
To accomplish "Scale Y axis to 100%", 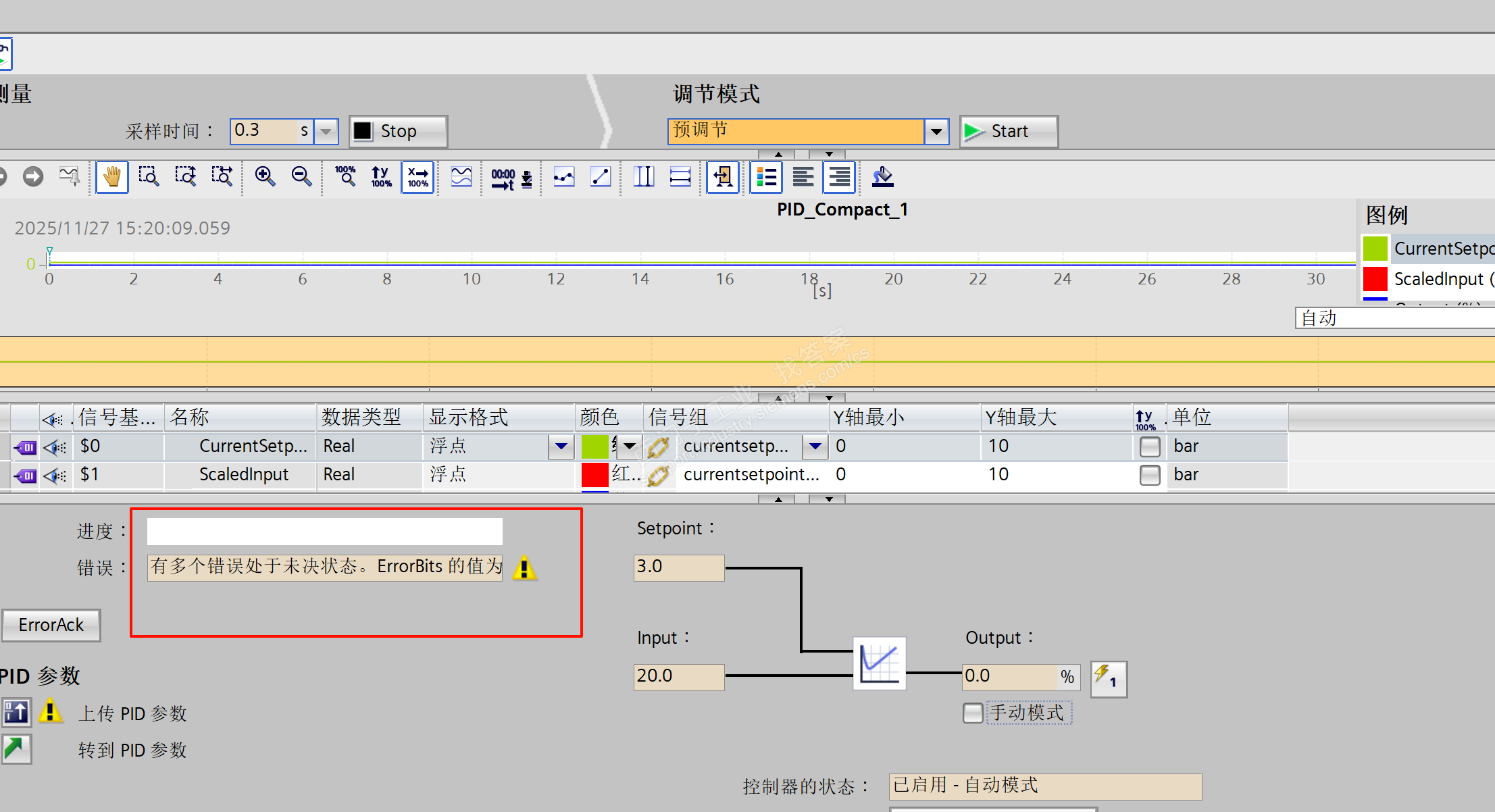I will click(x=381, y=177).
